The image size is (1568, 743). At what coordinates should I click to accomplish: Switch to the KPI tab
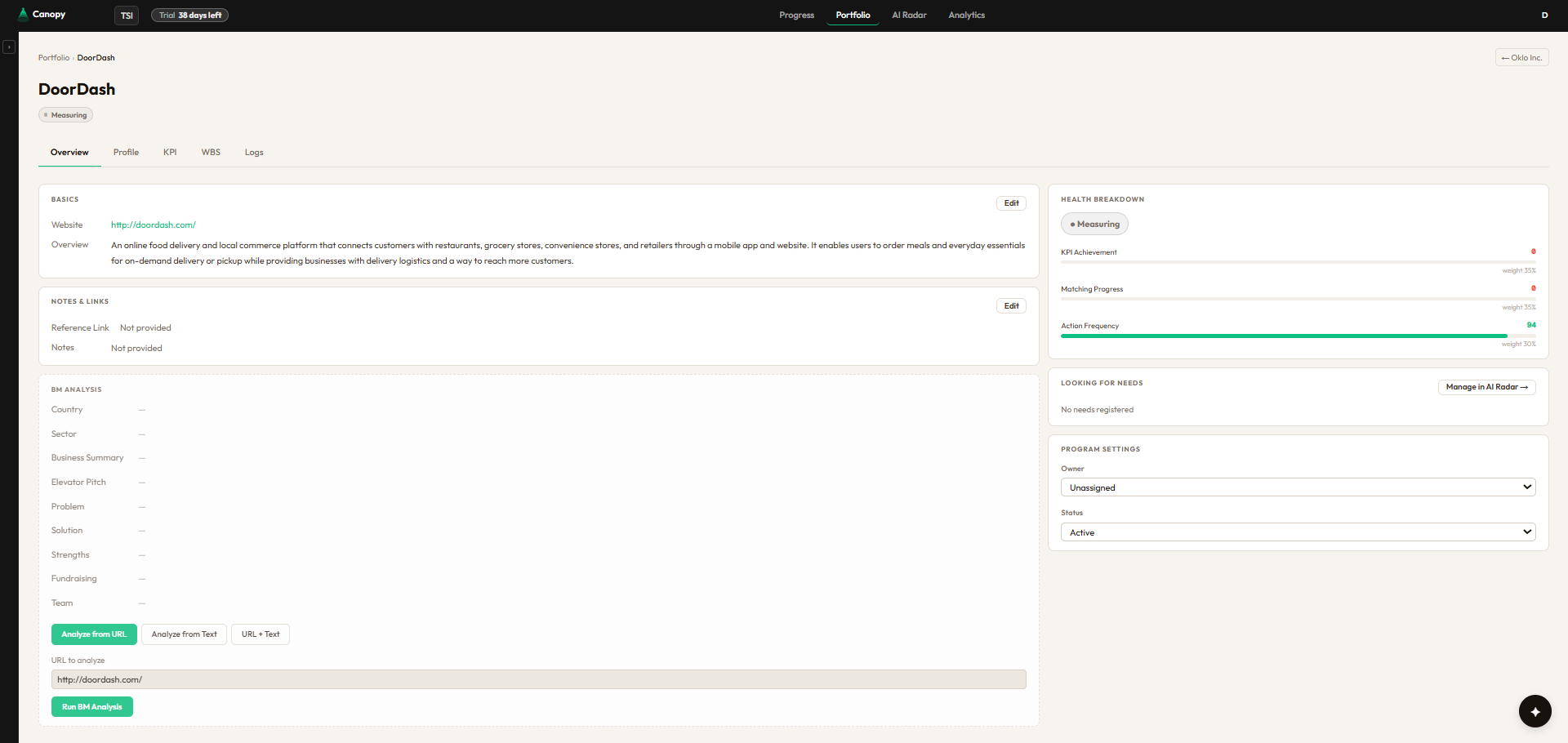[170, 153]
